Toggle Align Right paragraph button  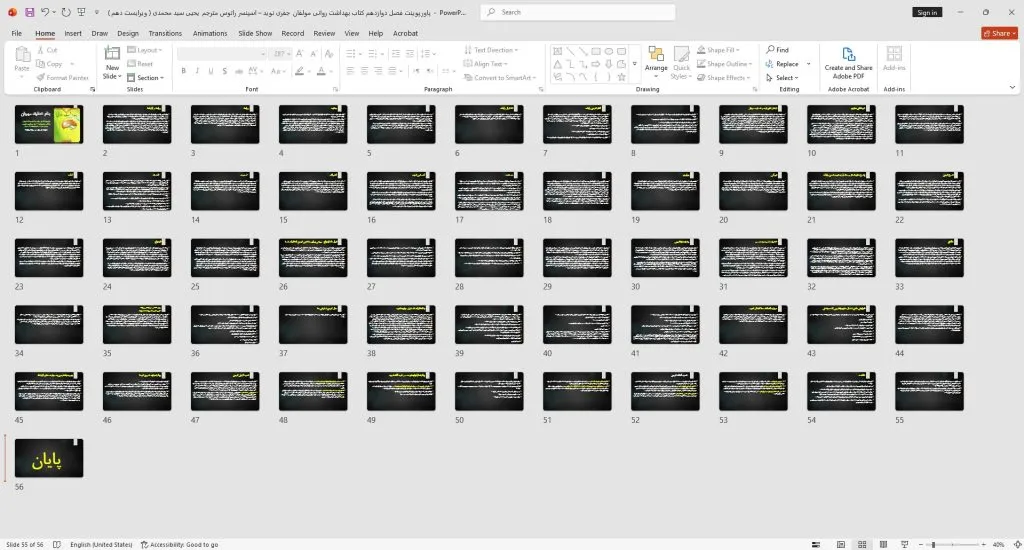tap(378, 71)
